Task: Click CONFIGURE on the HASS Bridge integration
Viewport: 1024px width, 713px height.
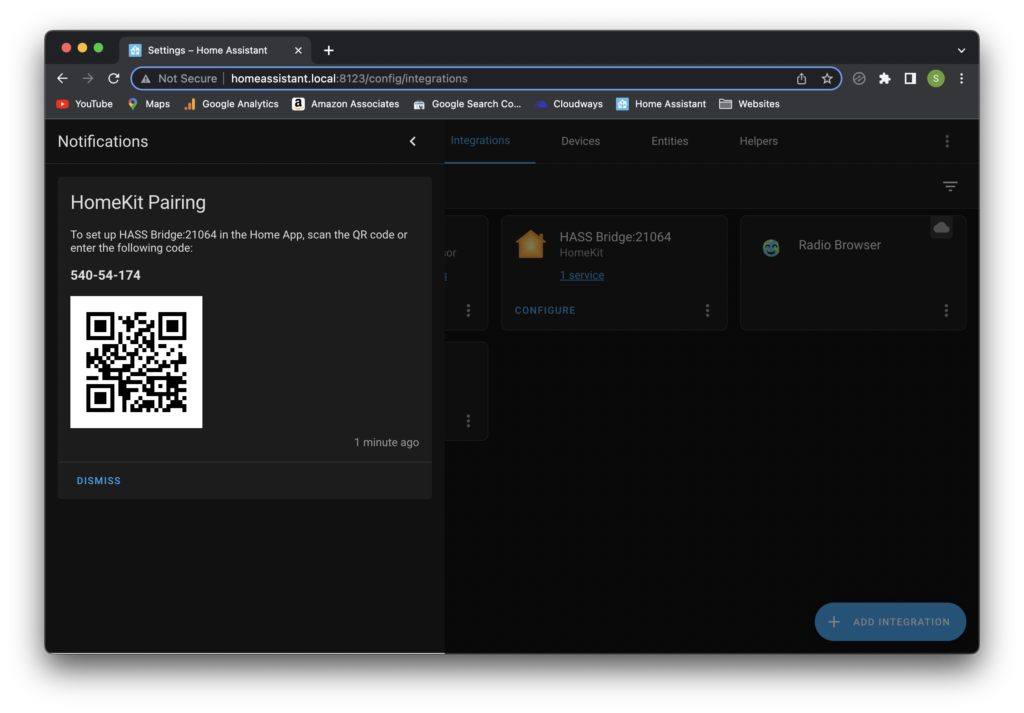Action: click(x=545, y=310)
